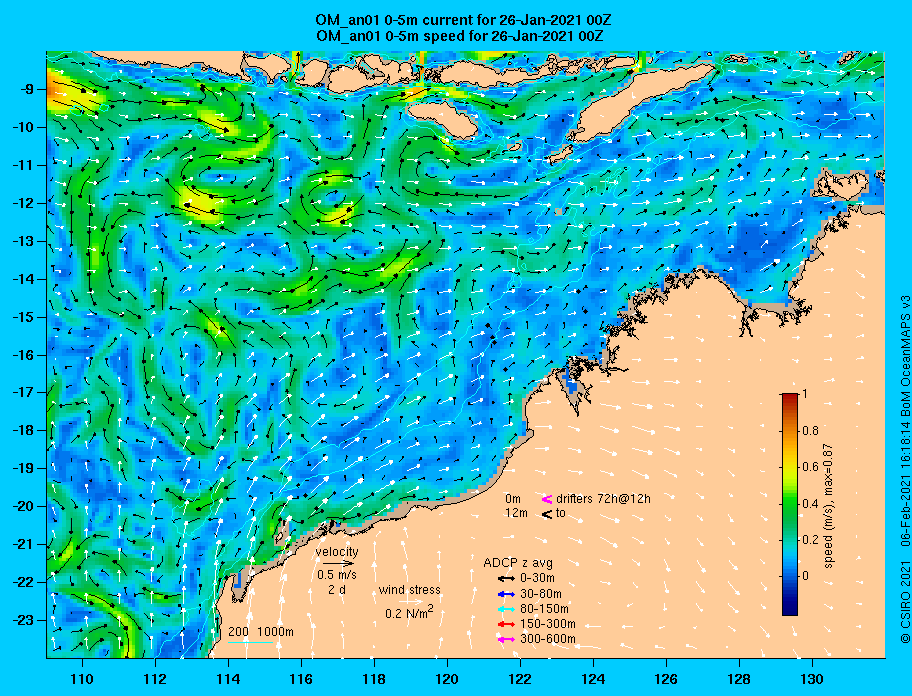
Task: Click latitude label -9
Action: coord(27,90)
